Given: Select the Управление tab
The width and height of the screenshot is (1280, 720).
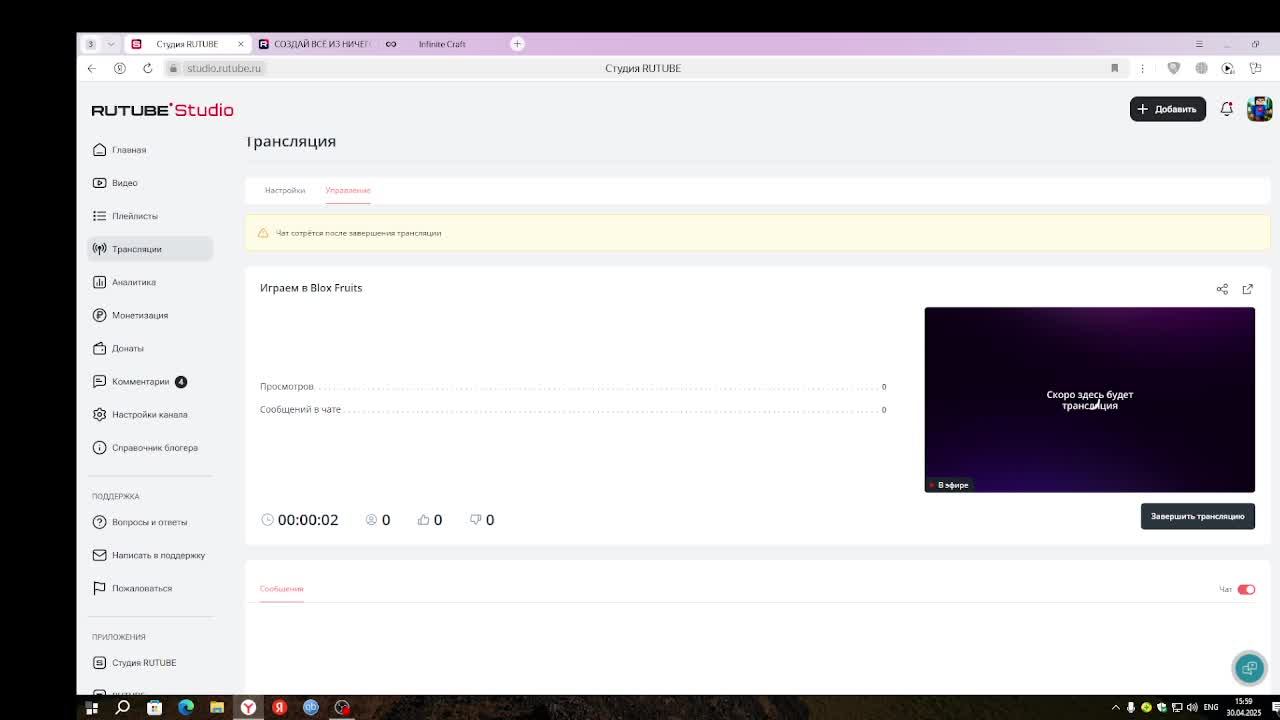Looking at the screenshot, I should [348, 190].
